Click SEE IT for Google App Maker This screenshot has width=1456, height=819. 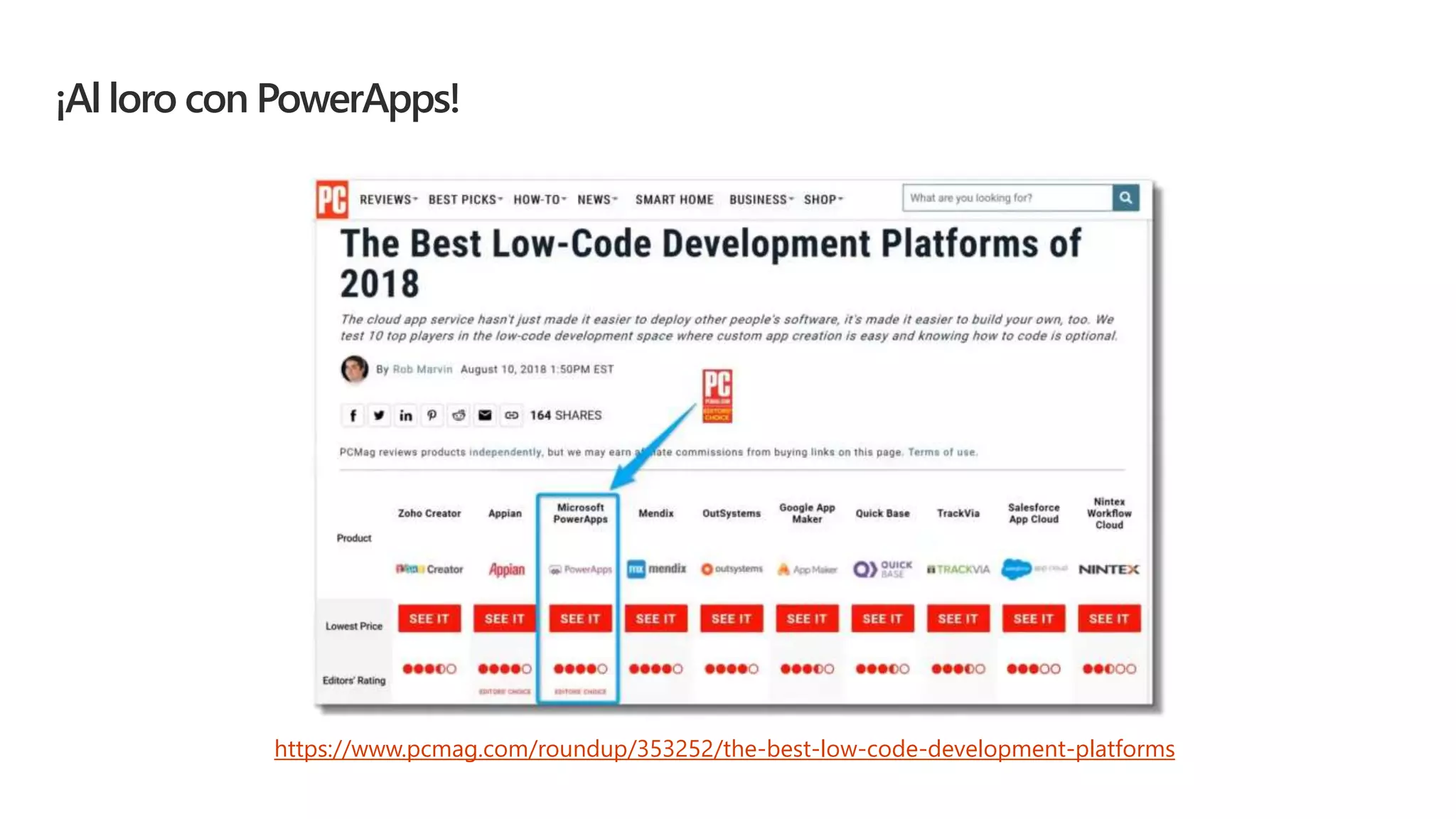click(807, 619)
